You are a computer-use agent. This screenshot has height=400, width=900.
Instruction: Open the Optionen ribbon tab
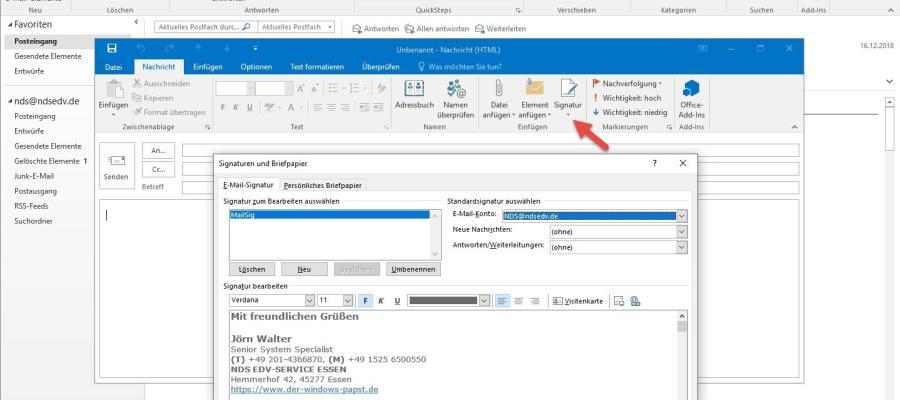click(256, 66)
